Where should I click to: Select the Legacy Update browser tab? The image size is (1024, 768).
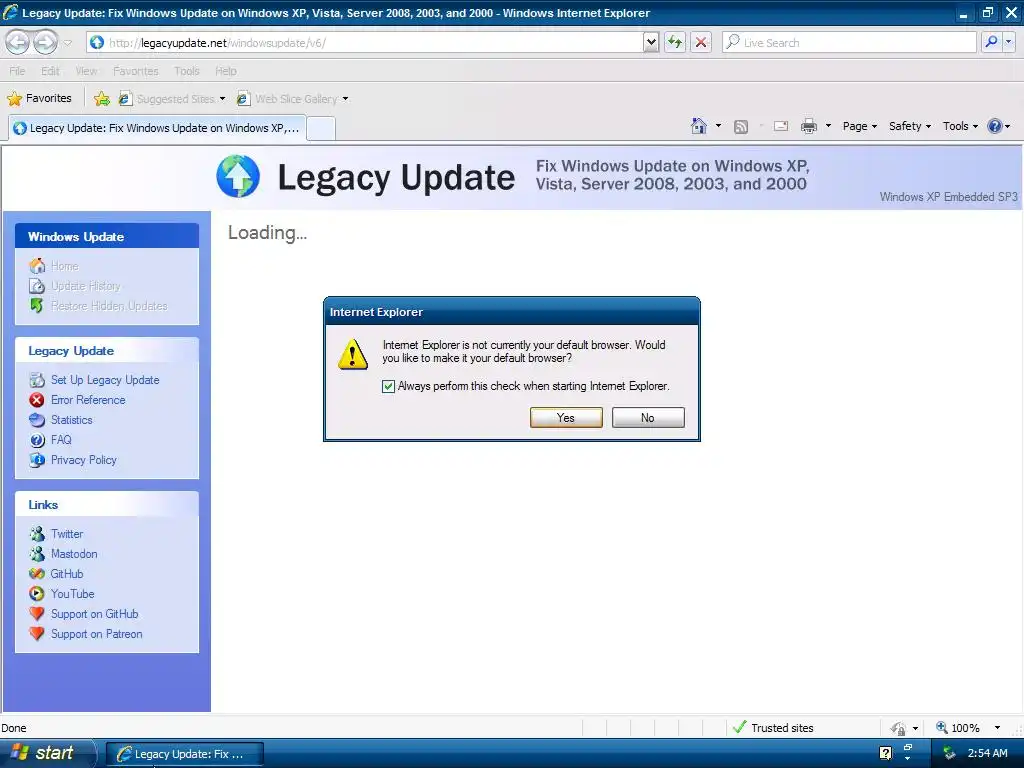(x=157, y=128)
